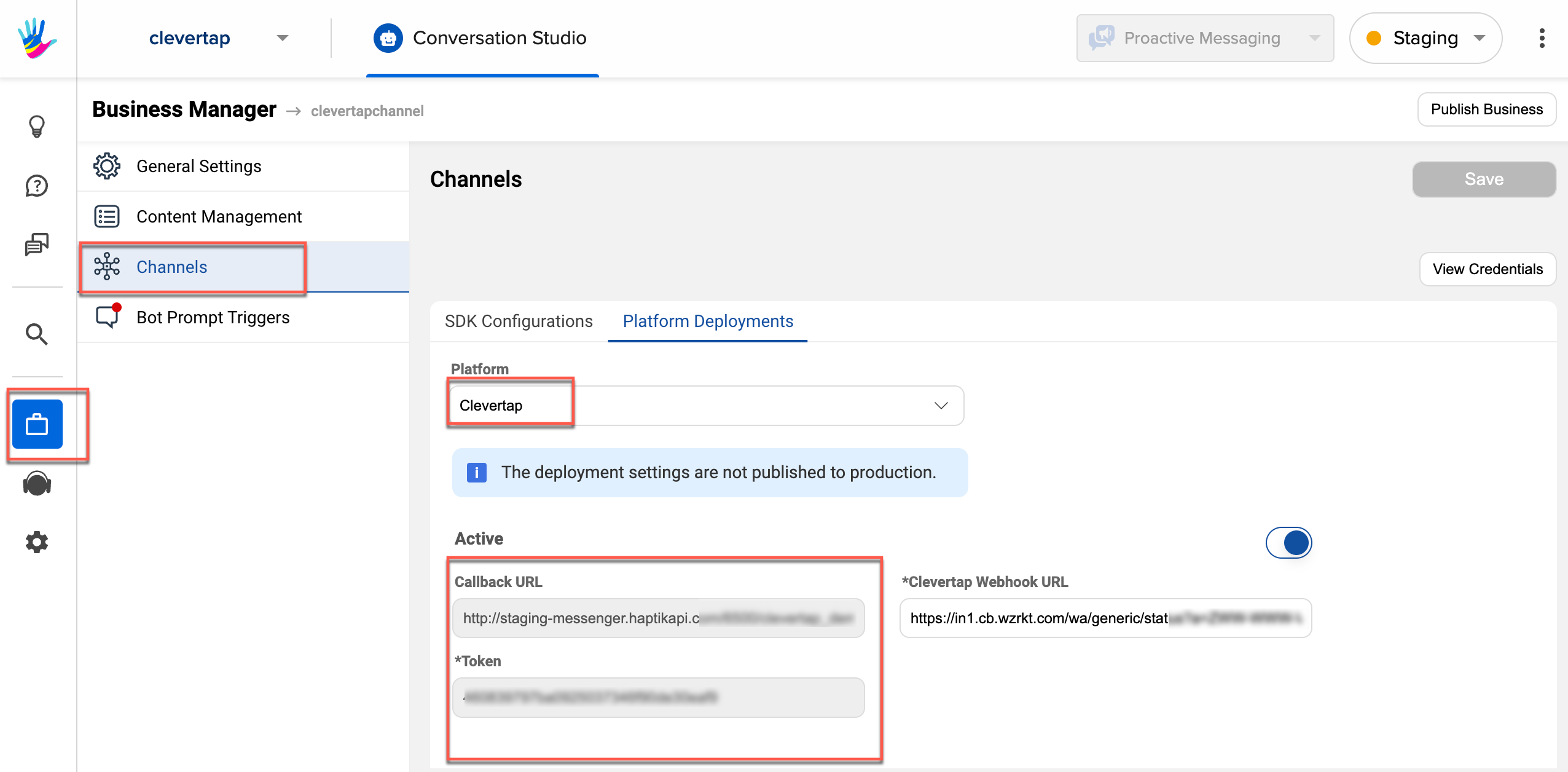Click the Save button
This screenshot has height=772, width=1568.
click(x=1484, y=179)
